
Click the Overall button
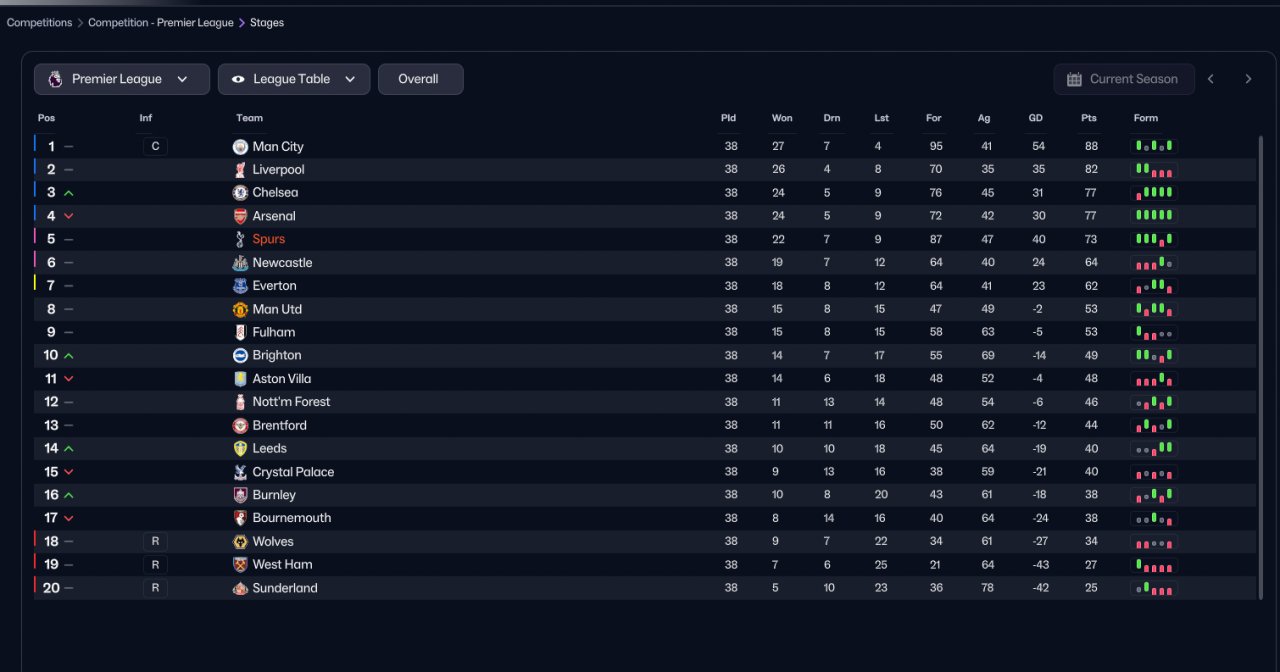pyautogui.click(x=420, y=79)
